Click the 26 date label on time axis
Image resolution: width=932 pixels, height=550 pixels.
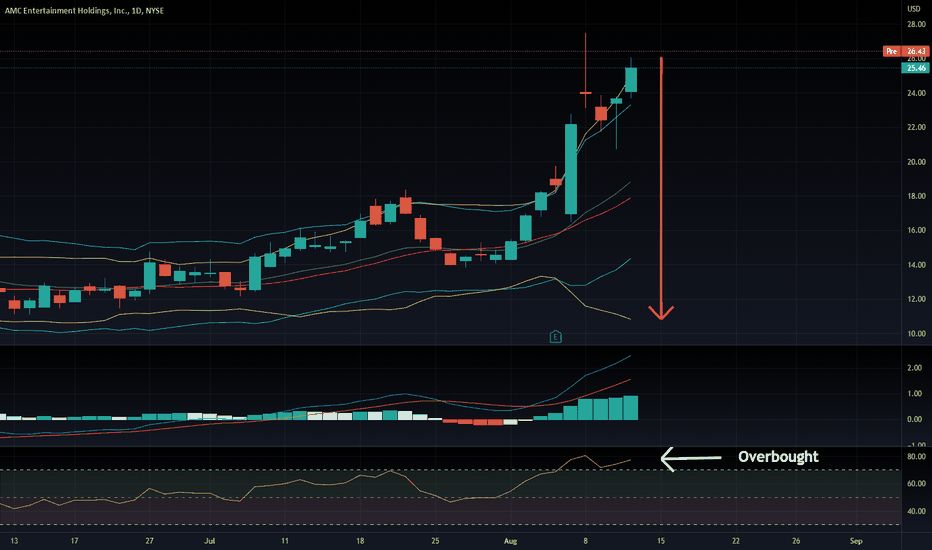click(796, 541)
